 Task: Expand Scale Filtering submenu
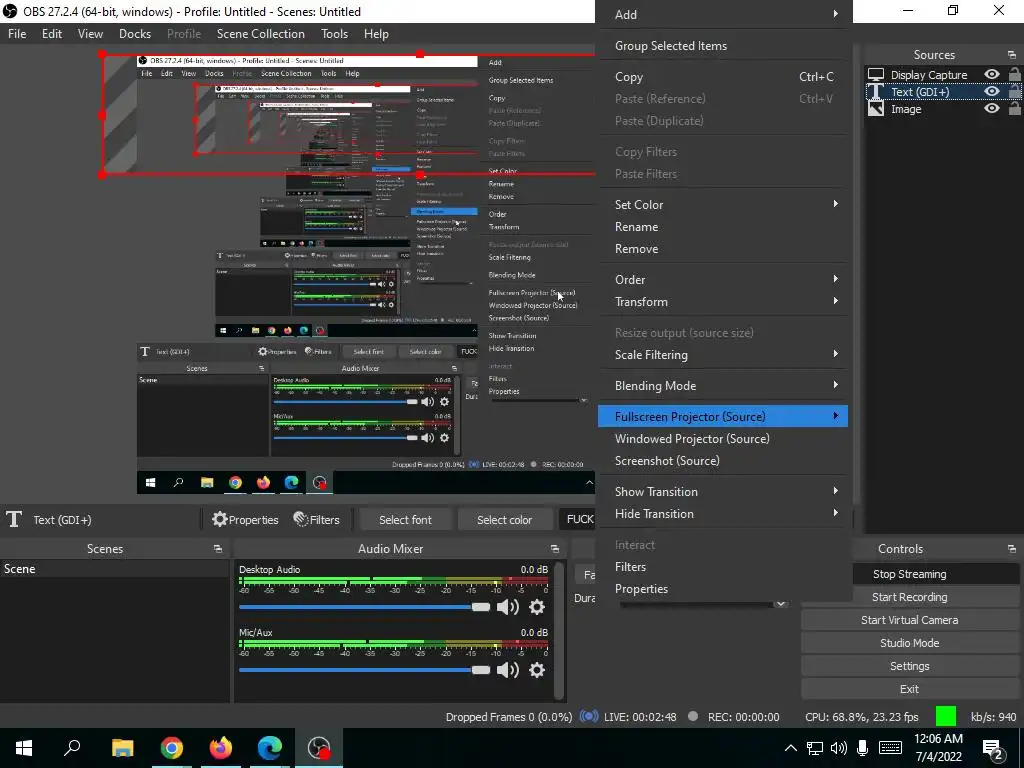(723, 355)
